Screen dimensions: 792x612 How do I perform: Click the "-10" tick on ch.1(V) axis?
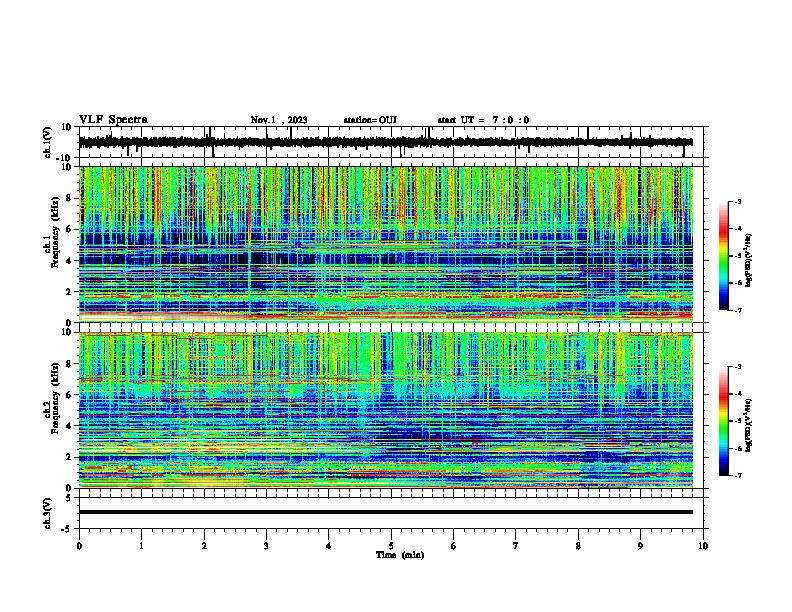[x=64, y=158]
